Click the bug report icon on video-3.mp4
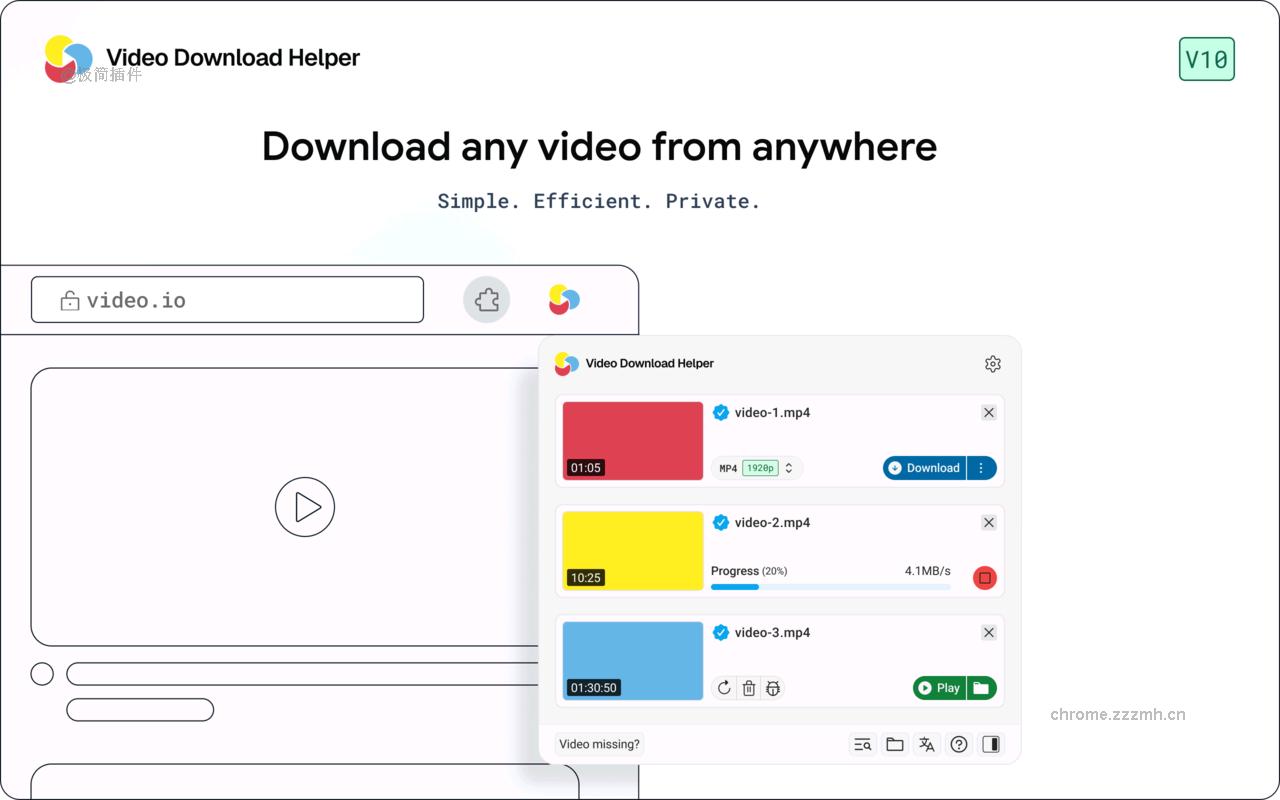Viewport: 1280px width, 800px height. point(772,688)
